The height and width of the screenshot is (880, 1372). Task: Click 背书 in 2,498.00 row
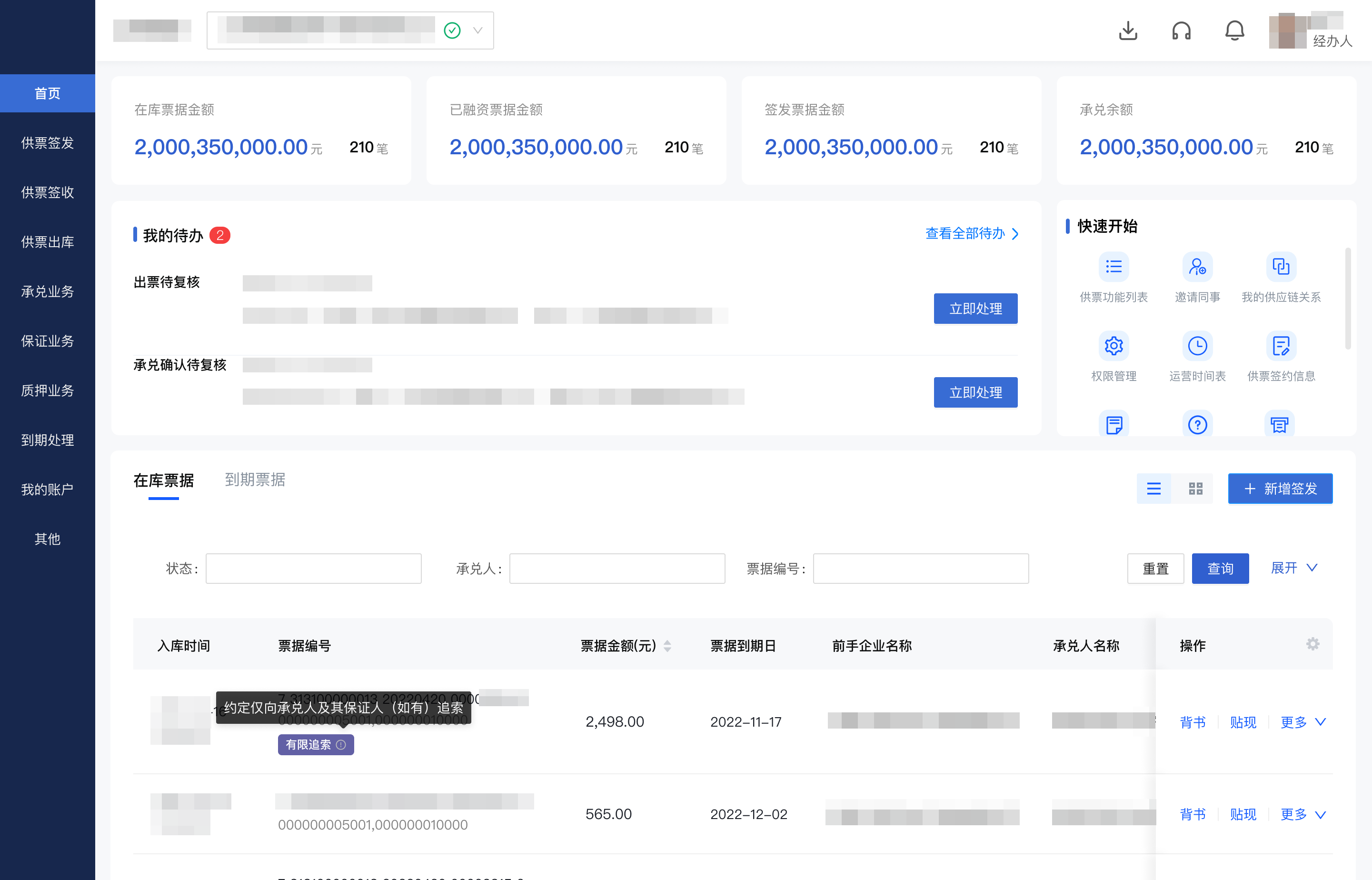click(1192, 722)
